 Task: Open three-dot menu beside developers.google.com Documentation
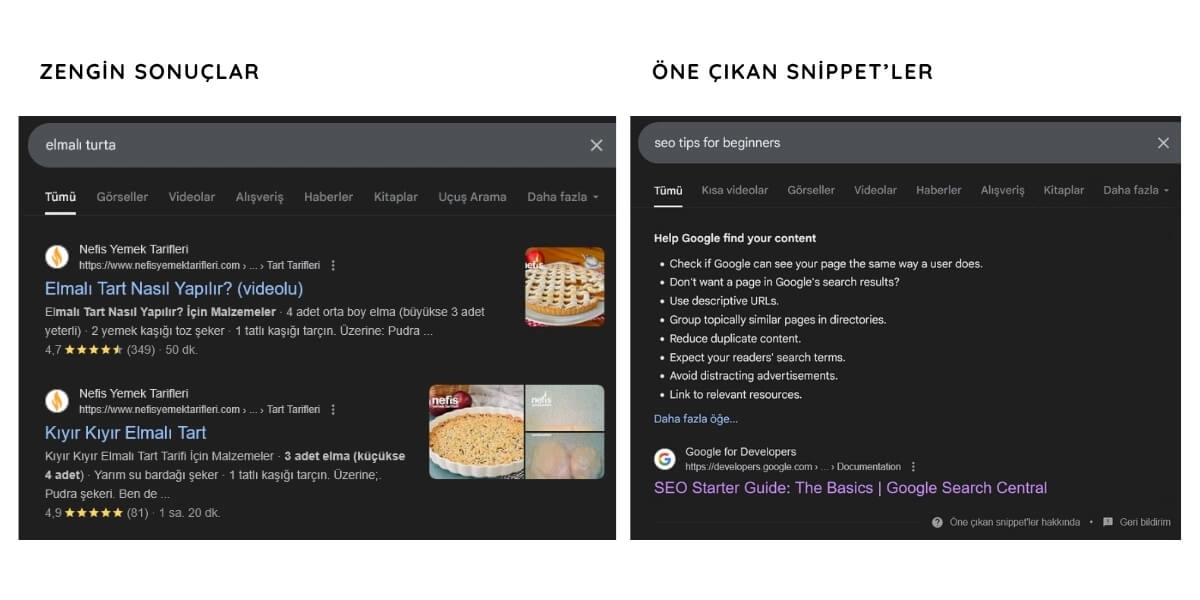(913, 467)
